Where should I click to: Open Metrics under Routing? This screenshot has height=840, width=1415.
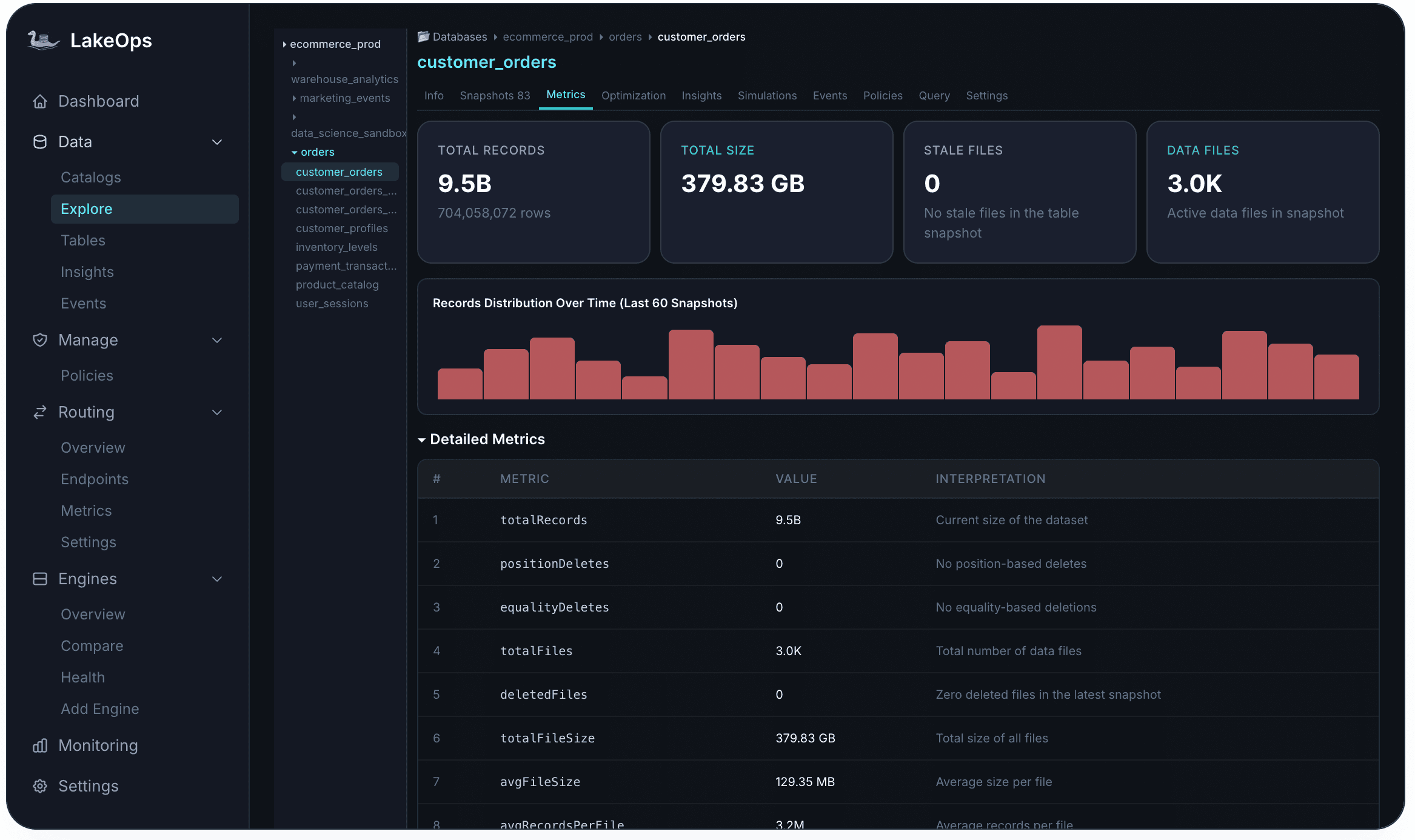(86, 511)
